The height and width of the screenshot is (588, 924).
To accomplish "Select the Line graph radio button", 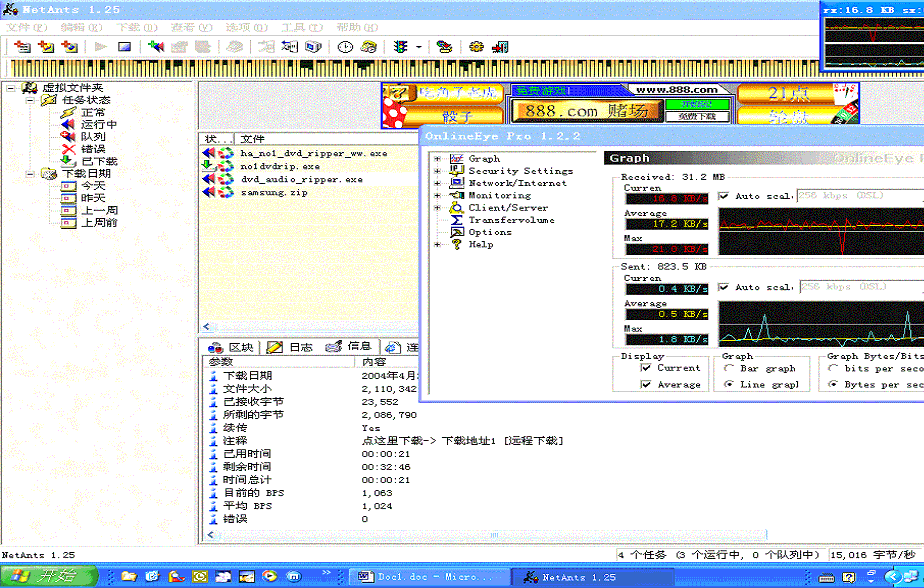I will (728, 384).
